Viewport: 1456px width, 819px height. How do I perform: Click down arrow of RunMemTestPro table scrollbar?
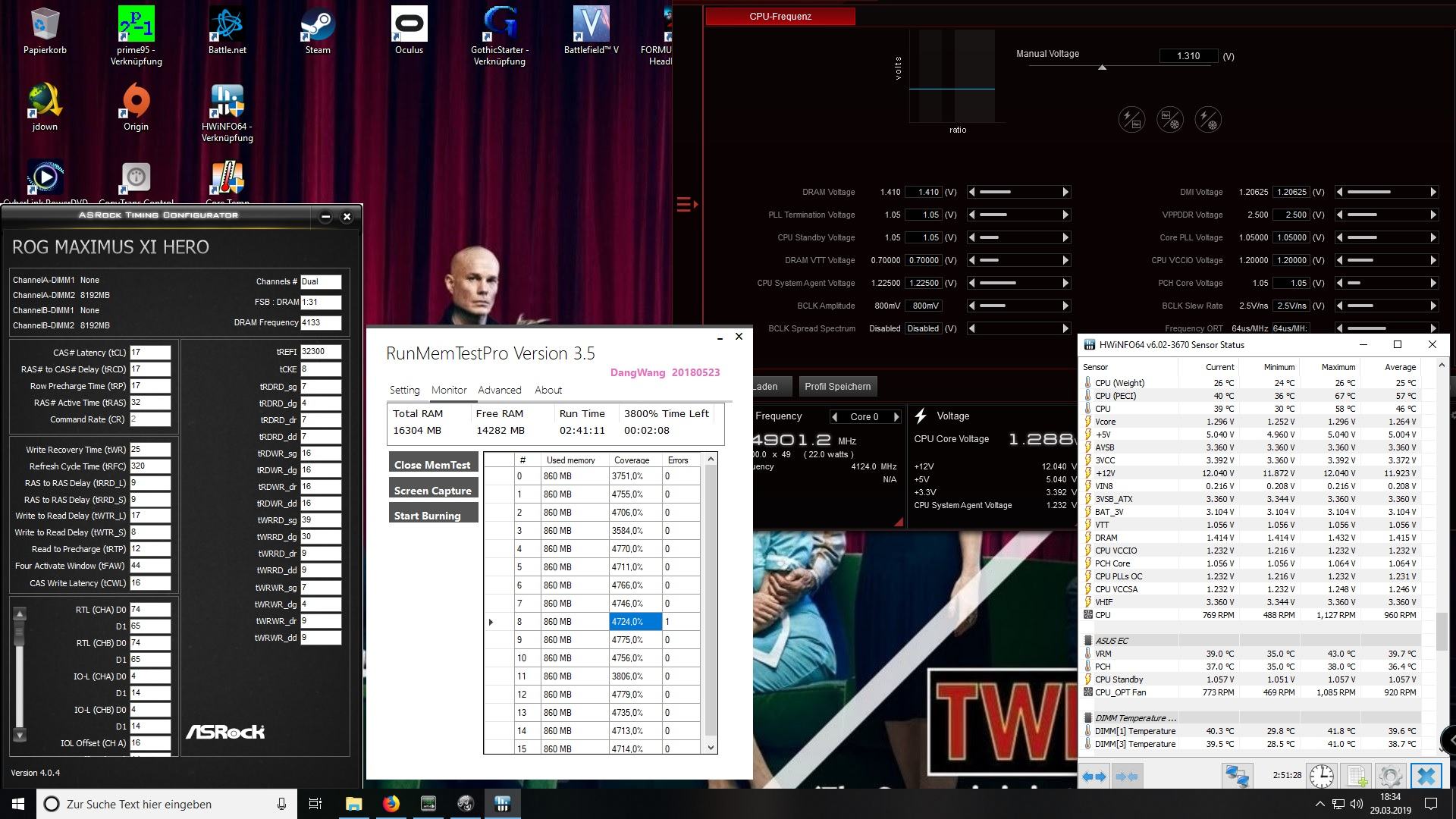[711, 747]
